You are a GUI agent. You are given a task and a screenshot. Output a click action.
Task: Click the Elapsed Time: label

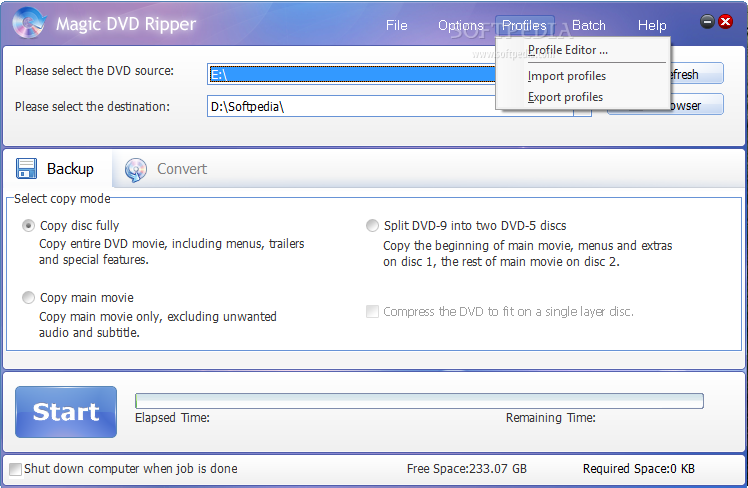tap(172, 418)
